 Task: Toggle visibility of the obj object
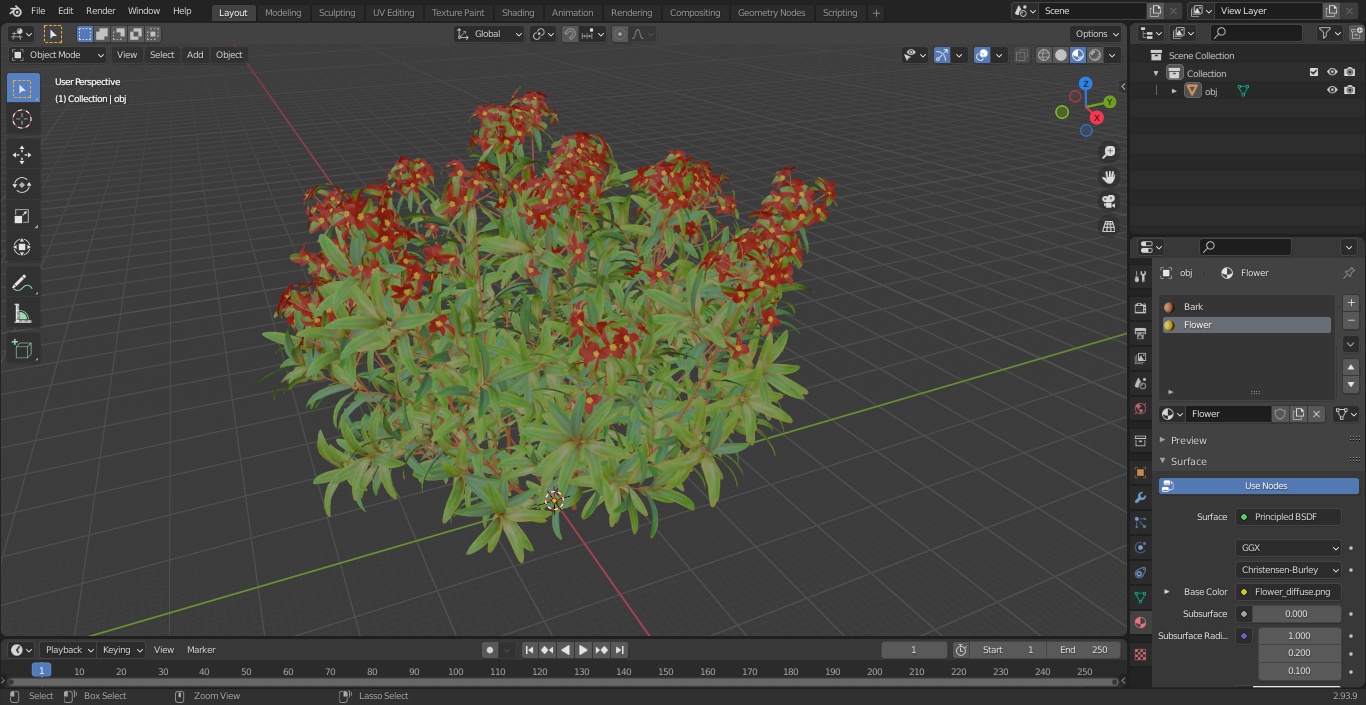click(x=1332, y=91)
